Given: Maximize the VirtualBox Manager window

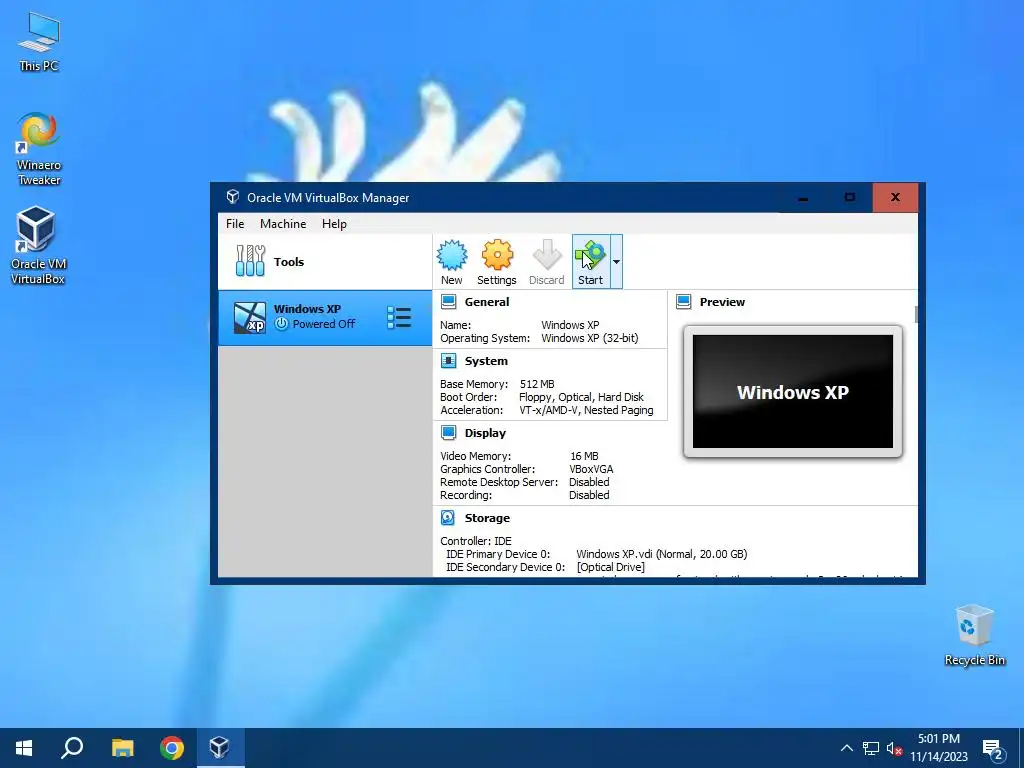Looking at the screenshot, I should pyautogui.click(x=850, y=197).
